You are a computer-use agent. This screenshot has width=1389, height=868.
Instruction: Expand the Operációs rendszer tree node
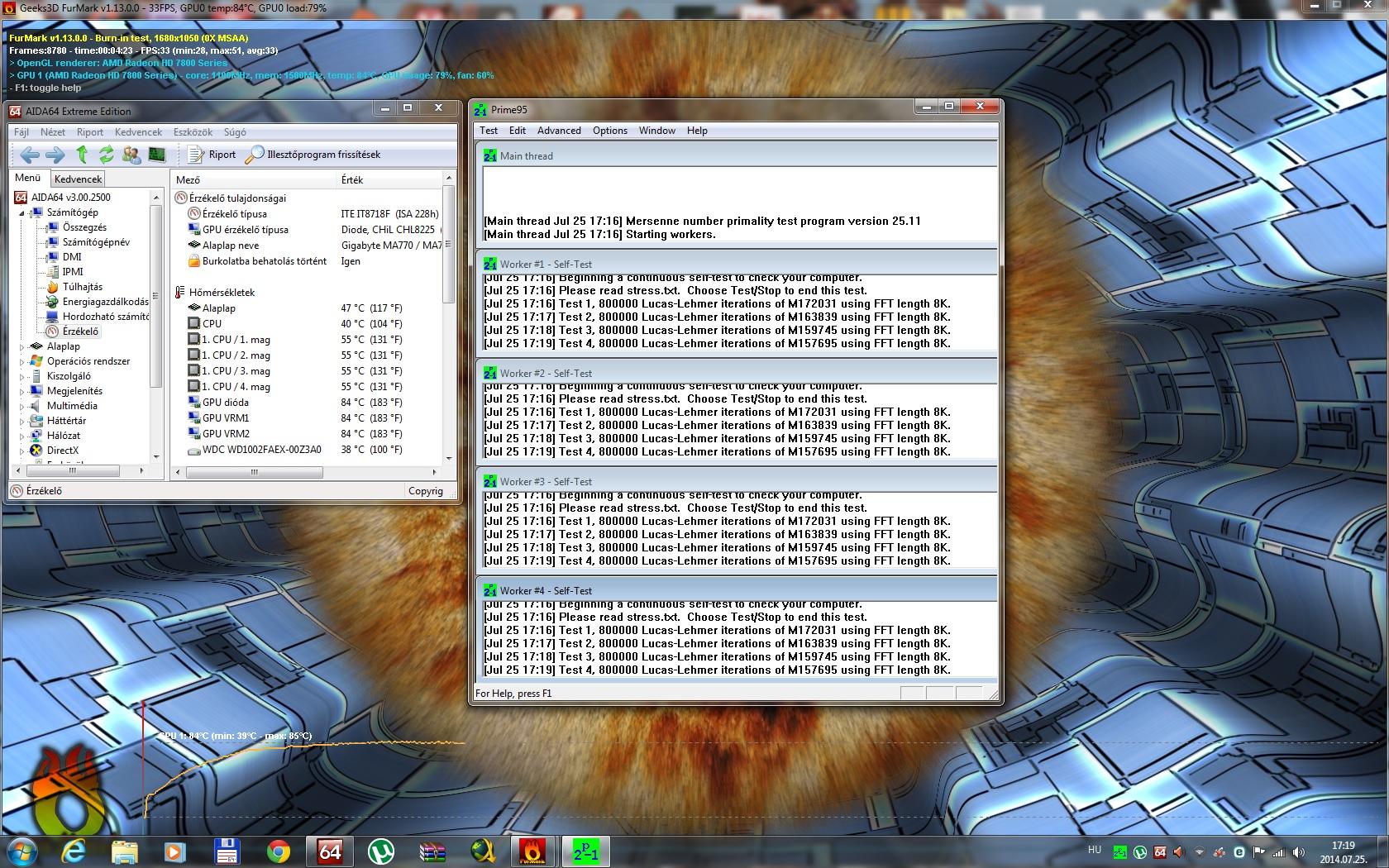pos(22,361)
